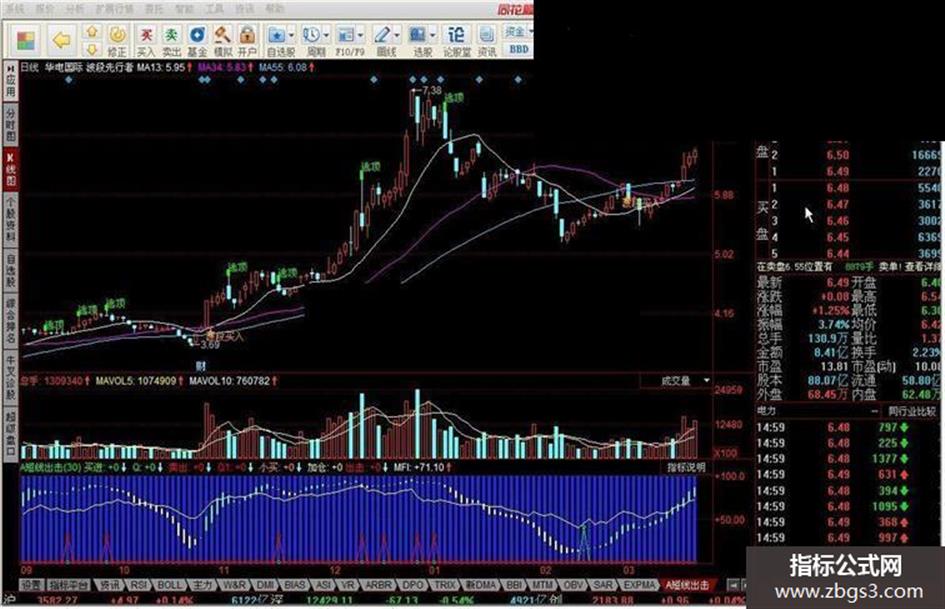Select the RSI indicator tab
945x609 pixels.
[x=139, y=585]
